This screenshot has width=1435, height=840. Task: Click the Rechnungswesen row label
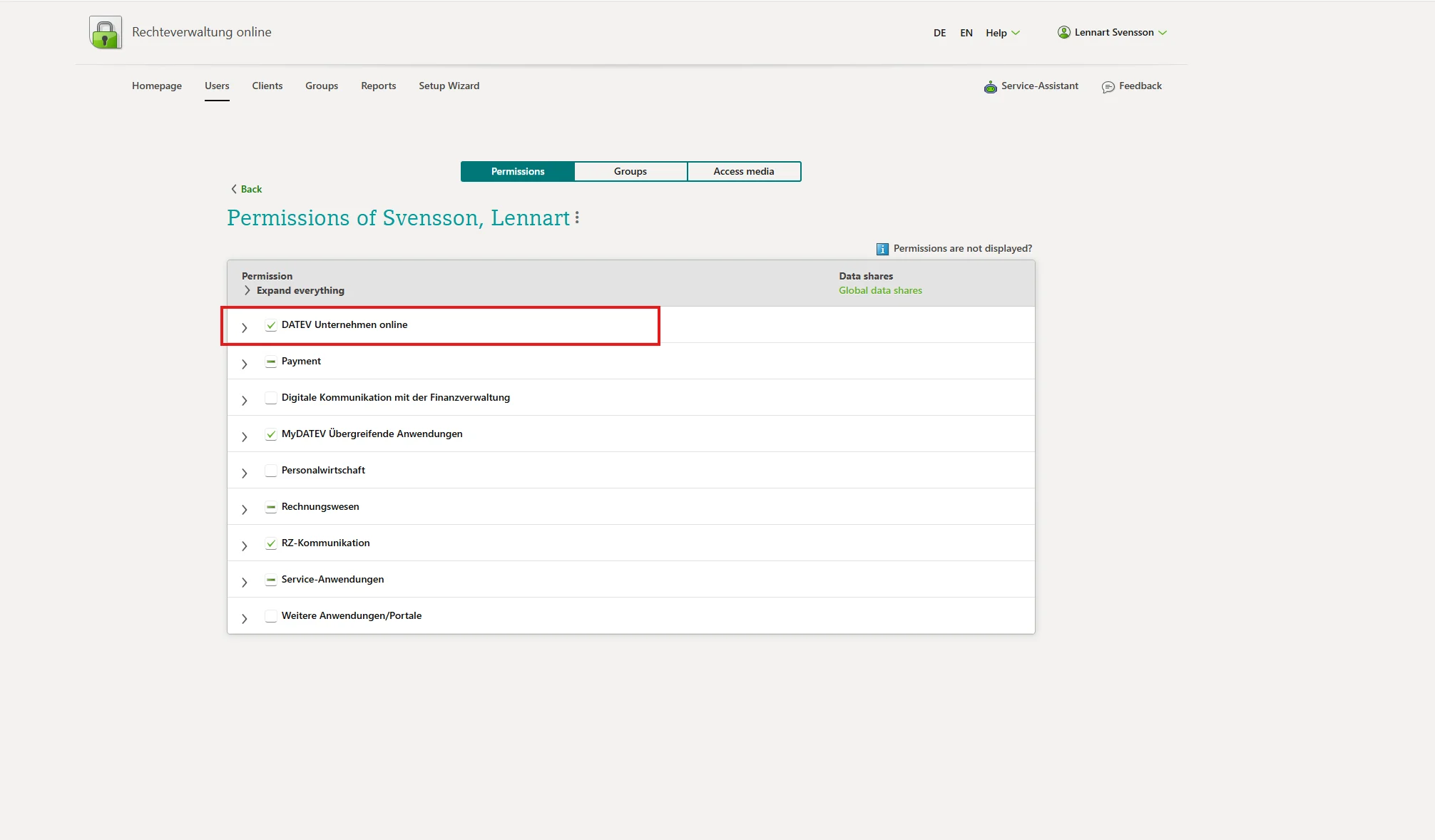(x=320, y=506)
